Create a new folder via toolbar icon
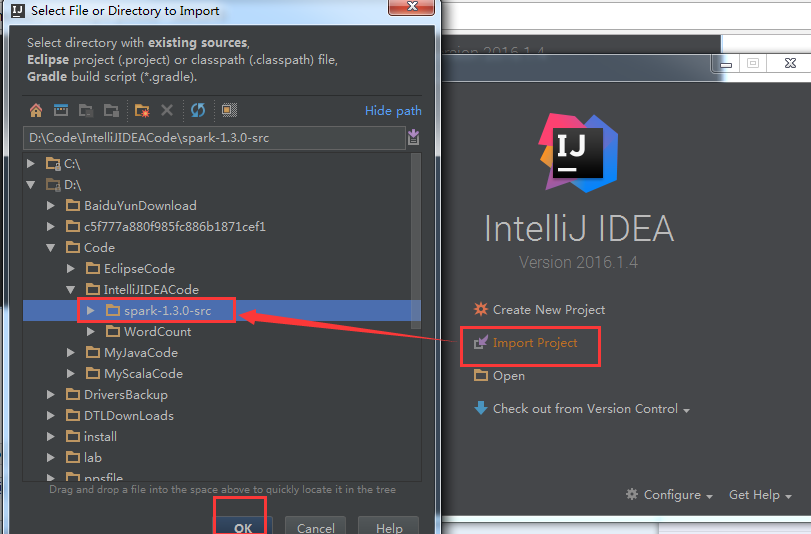Viewport: 811px width, 534px height. pos(142,110)
